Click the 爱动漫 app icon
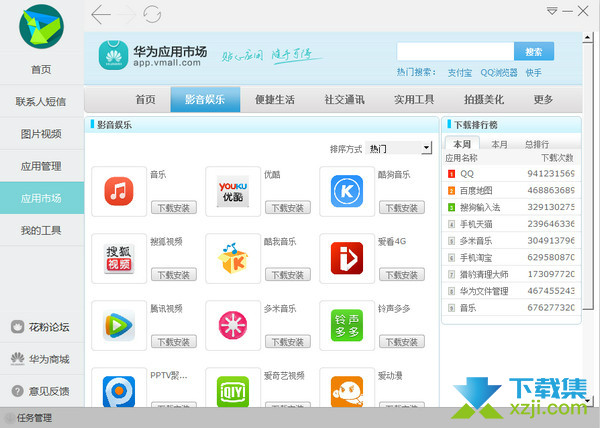Viewport: 600px width, 428px height. tap(347, 391)
